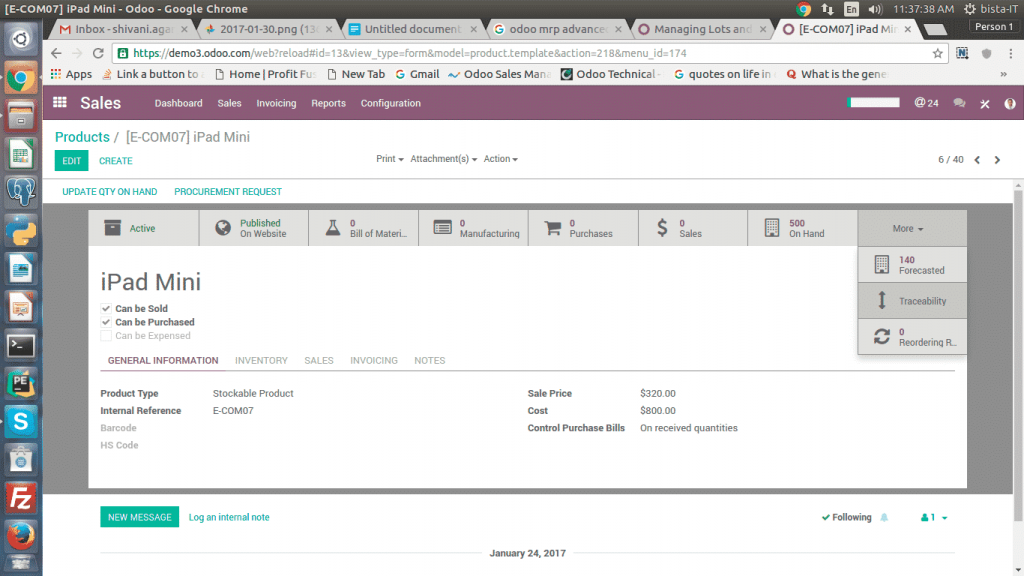Open the Sales dollar sign stat
The width and height of the screenshot is (1024, 576).
662,228
